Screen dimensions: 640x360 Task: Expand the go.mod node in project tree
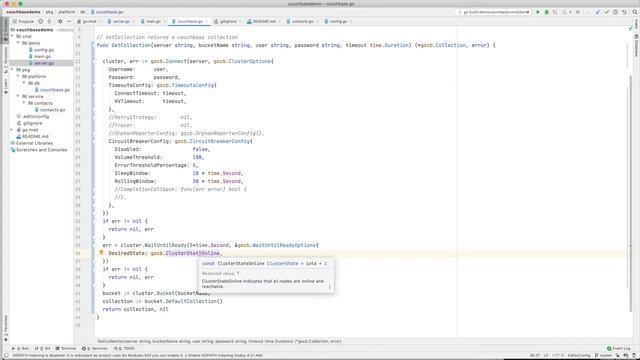pos(12,130)
